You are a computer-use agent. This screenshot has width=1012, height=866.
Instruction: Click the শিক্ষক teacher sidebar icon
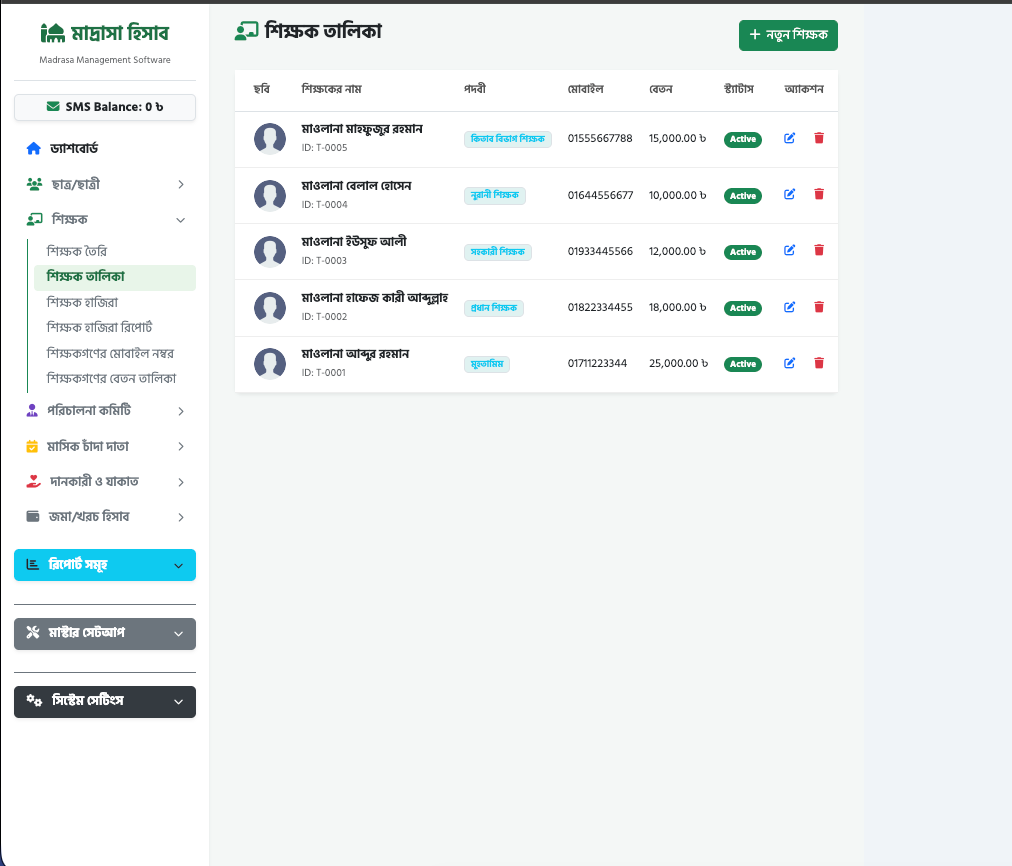[x=34, y=219]
